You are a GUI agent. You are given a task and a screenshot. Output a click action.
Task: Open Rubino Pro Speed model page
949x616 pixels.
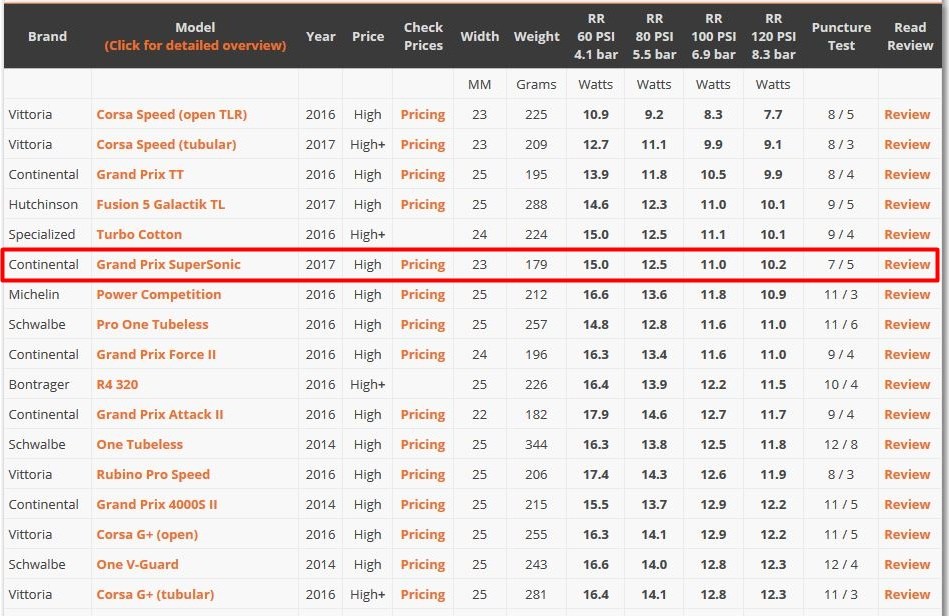(x=153, y=474)
